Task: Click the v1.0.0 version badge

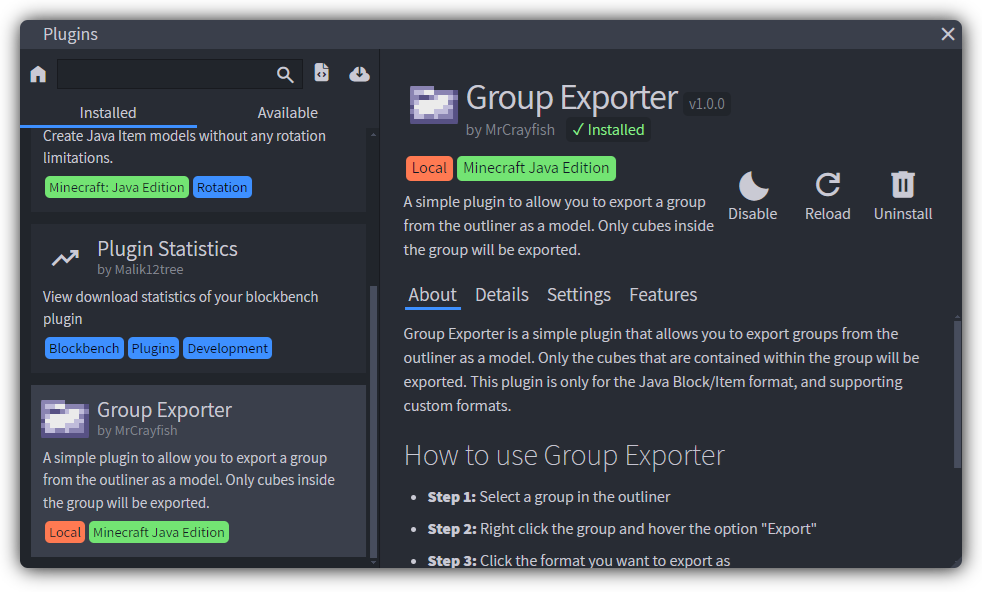Action: coord(707,104)
